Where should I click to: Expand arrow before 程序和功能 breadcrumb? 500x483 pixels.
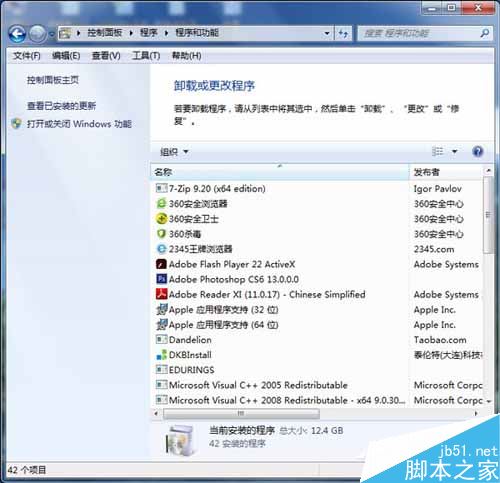tap(167, 33)
